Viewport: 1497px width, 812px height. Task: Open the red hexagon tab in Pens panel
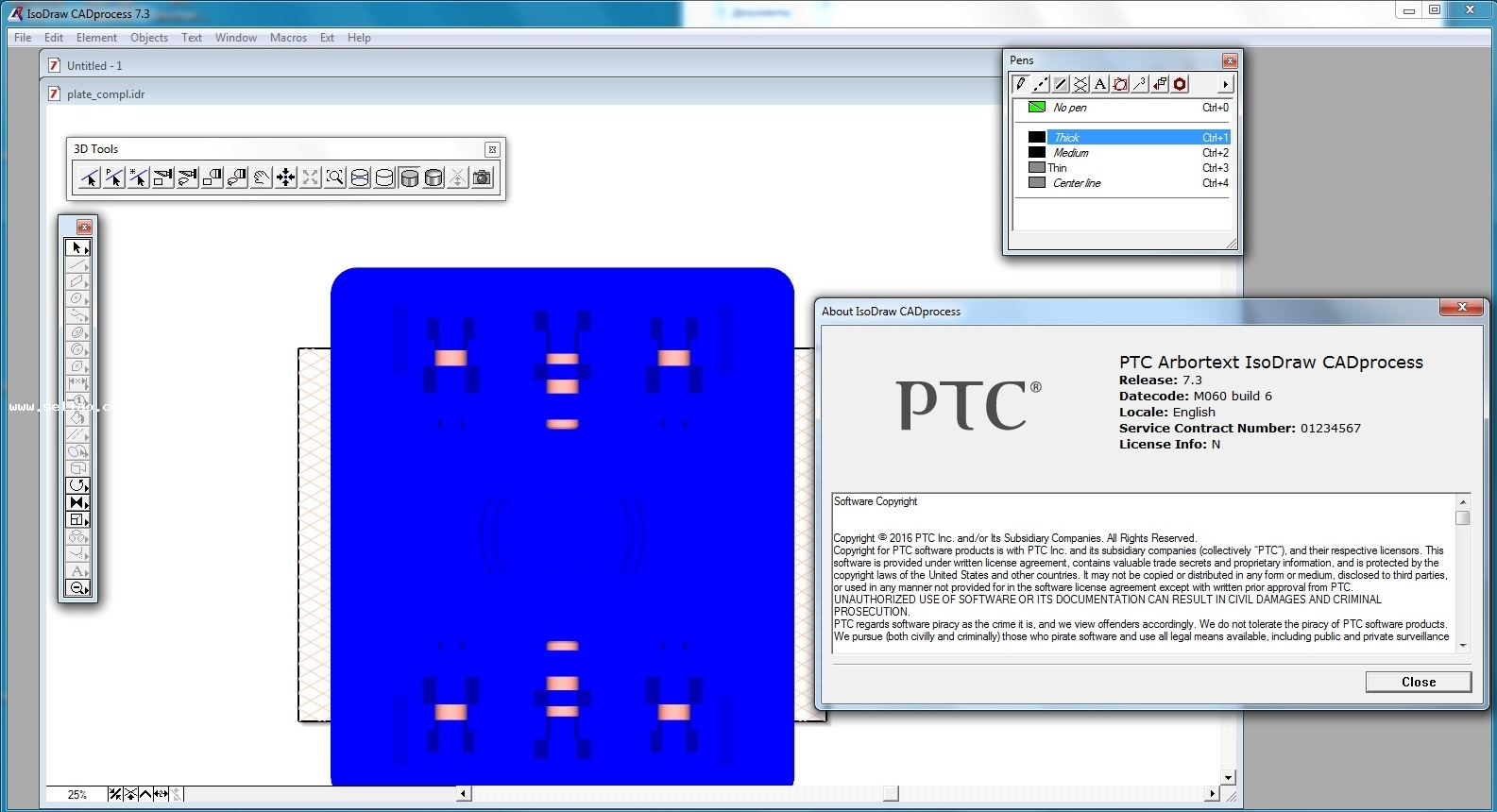(1180, 84)
